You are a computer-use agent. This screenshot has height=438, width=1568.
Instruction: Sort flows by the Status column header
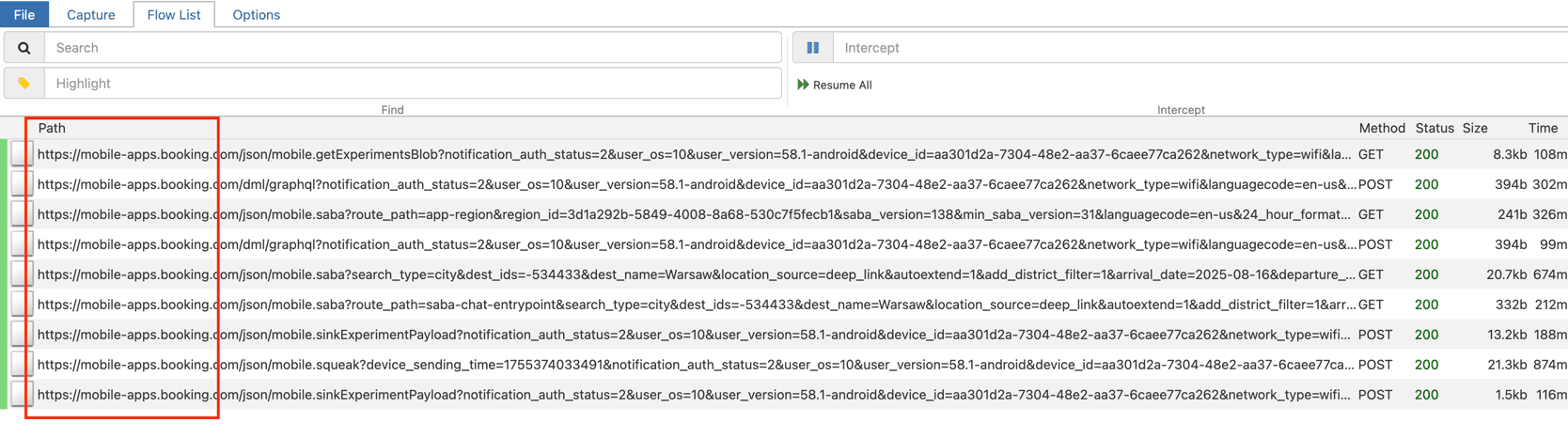(x=1435, y=128)
